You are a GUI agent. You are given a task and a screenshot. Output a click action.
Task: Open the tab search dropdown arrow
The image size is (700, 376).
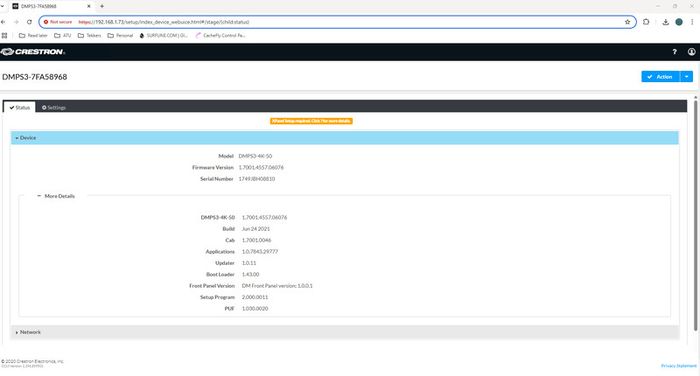pyautogui.click(x=2, y=6)
